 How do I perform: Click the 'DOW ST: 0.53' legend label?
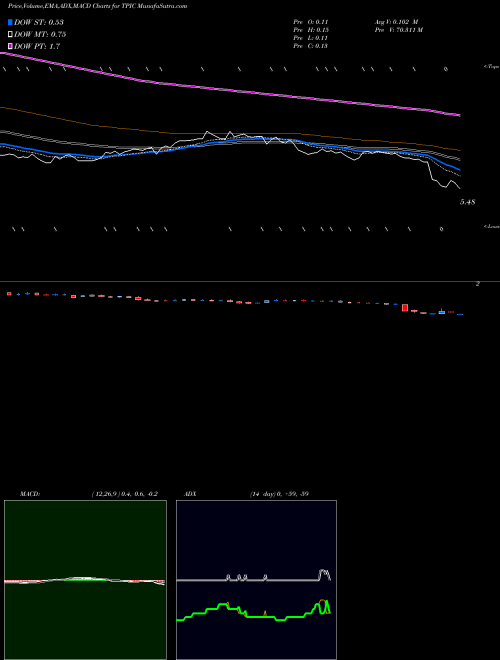[x=39, y=22]
